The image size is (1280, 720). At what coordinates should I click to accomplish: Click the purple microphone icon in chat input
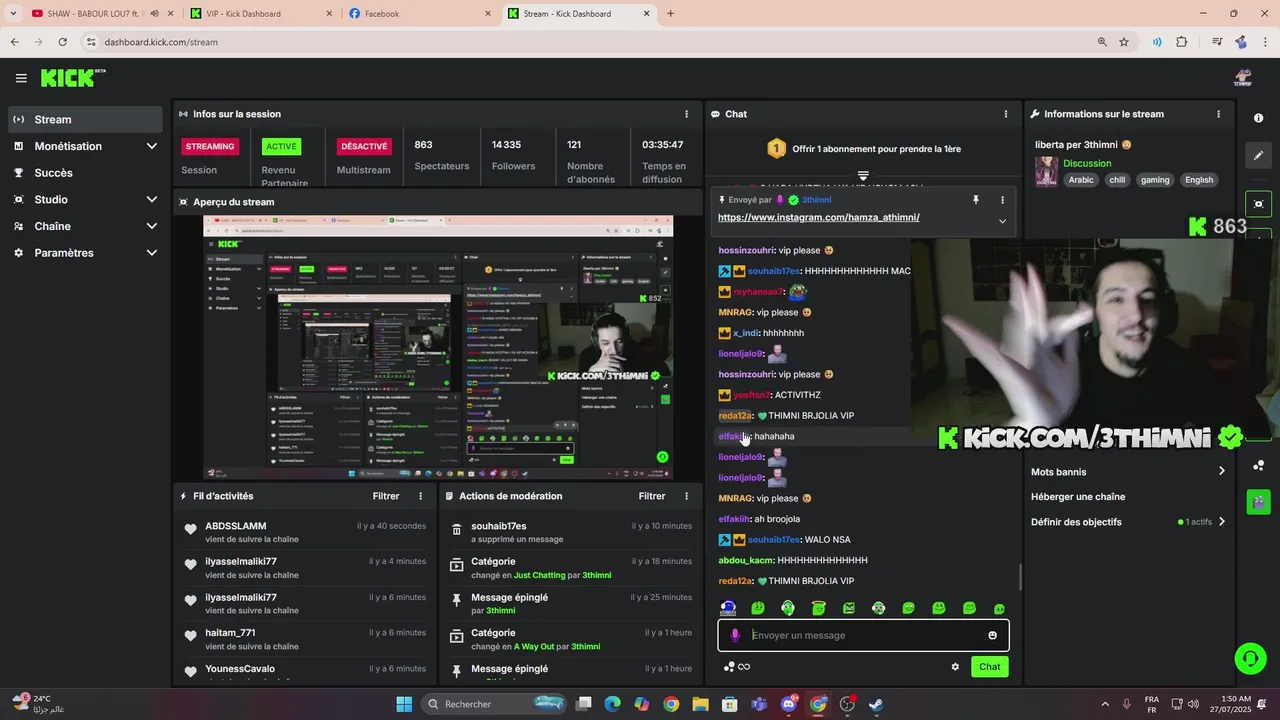click(x=735, y=635)
